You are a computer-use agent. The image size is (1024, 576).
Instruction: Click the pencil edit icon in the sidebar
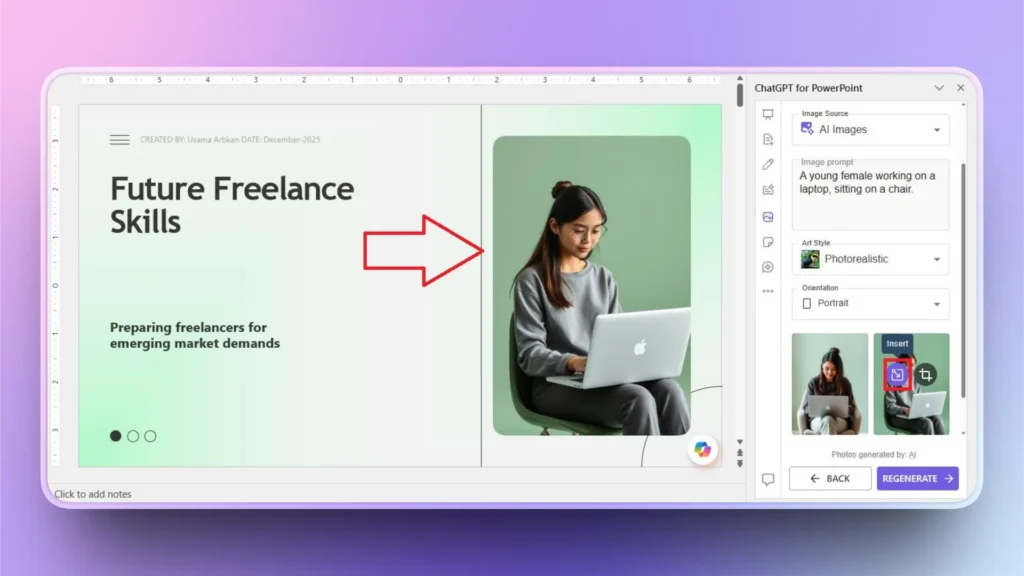pos(768,165)
